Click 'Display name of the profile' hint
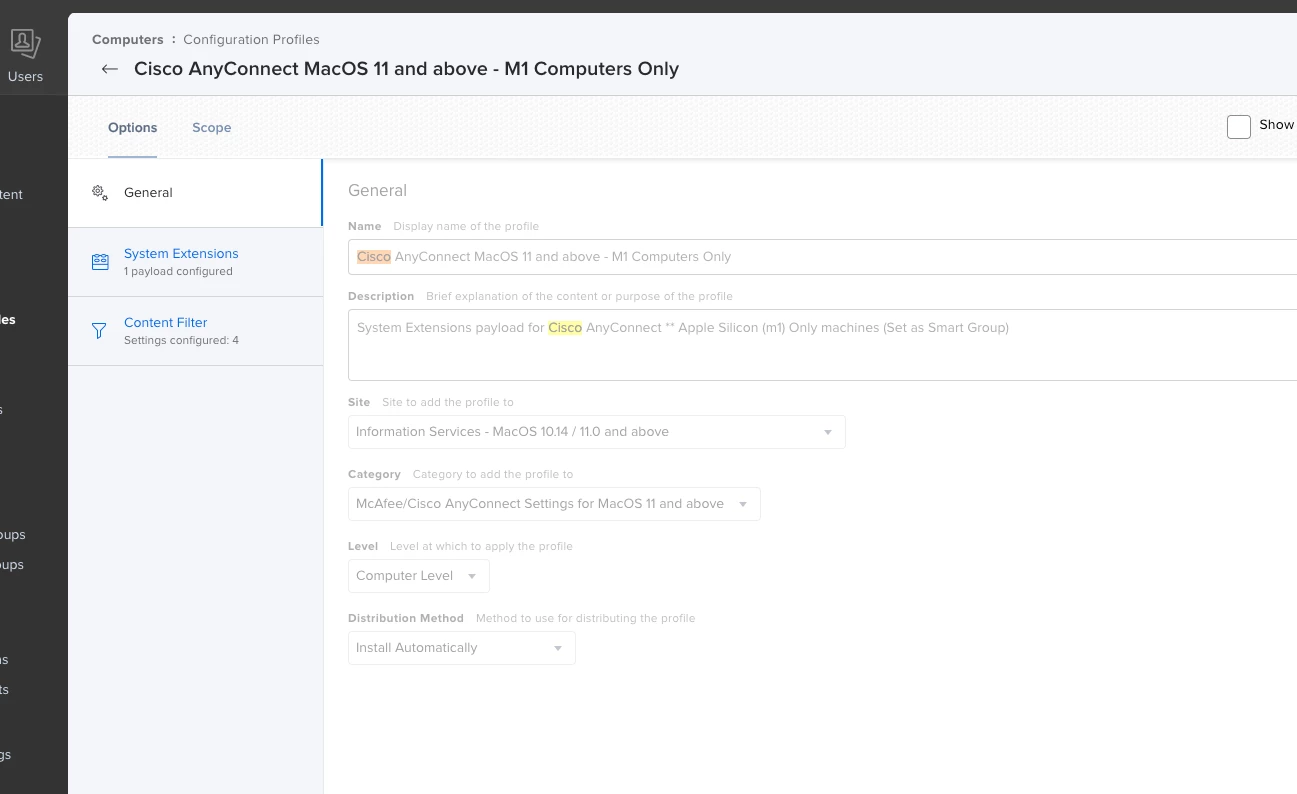Screen dimensions: 1297x794 point(466,226)
